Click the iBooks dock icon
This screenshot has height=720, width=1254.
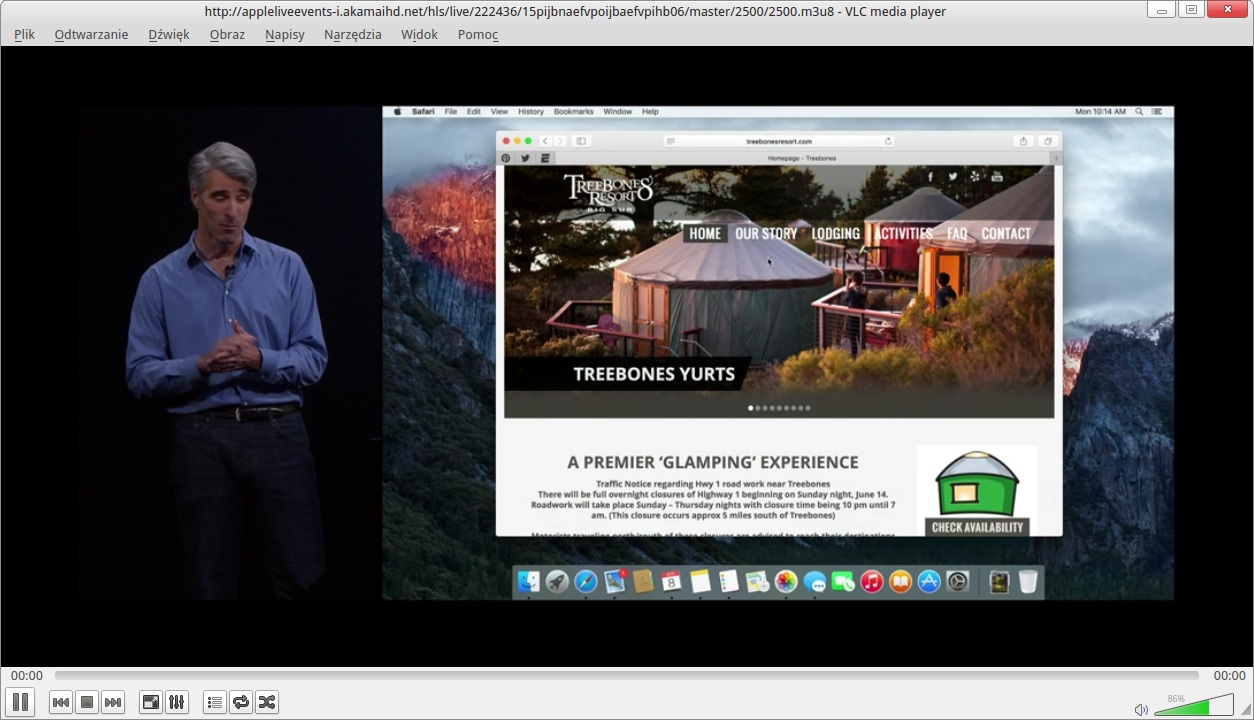[x=901, y=581]
